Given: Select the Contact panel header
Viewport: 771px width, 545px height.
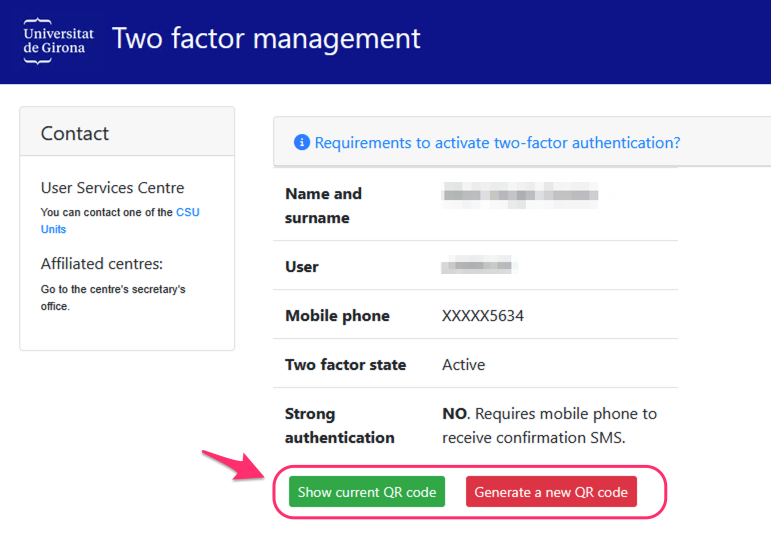Looking at the screenshot, I should coord(75,133).
